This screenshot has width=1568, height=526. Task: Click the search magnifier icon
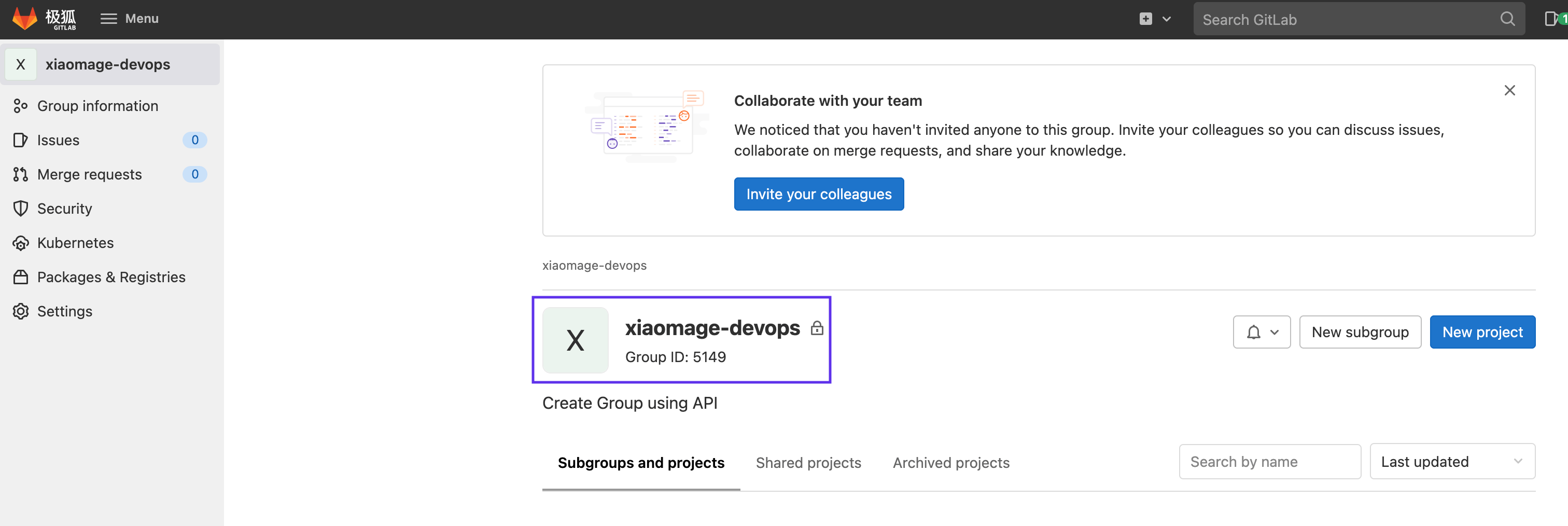pyautogui.click(x=1506, y=20)
